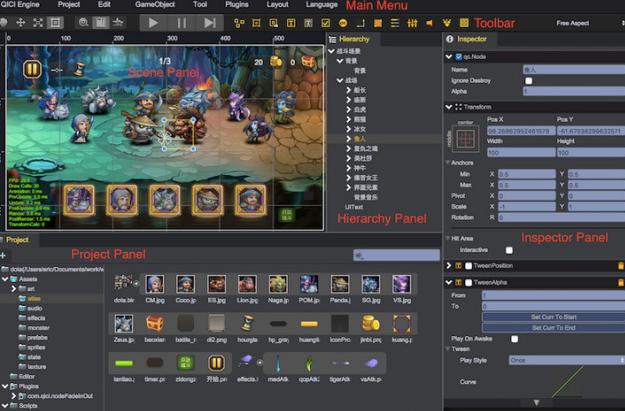625x411 pixels.
Task: Click the Set Curr To Start button
Action: click(553, 317)
